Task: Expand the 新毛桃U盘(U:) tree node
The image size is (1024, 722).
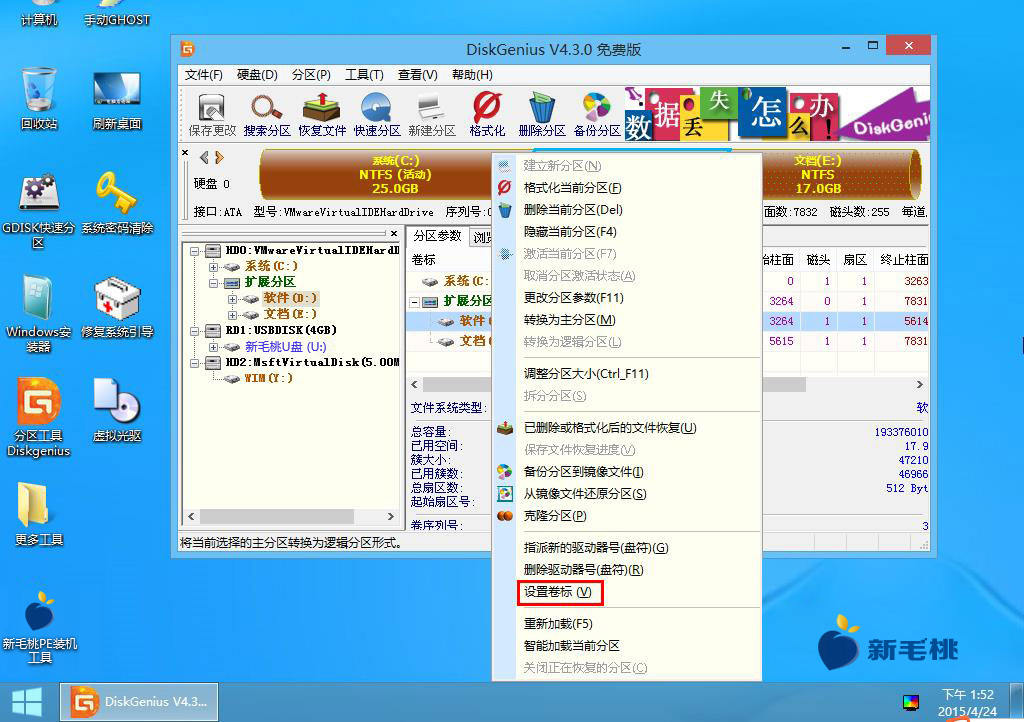Action: (x=213, y=347)
